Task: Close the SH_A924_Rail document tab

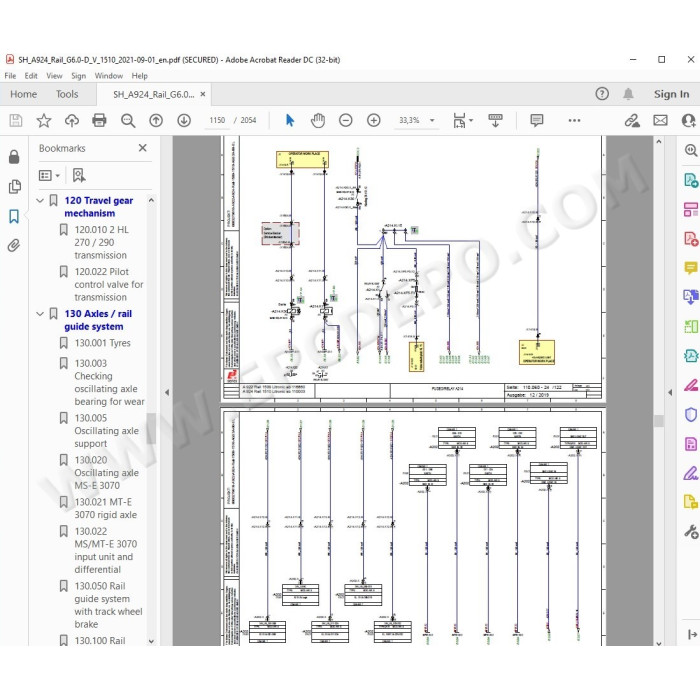Action: pos(203,94)
